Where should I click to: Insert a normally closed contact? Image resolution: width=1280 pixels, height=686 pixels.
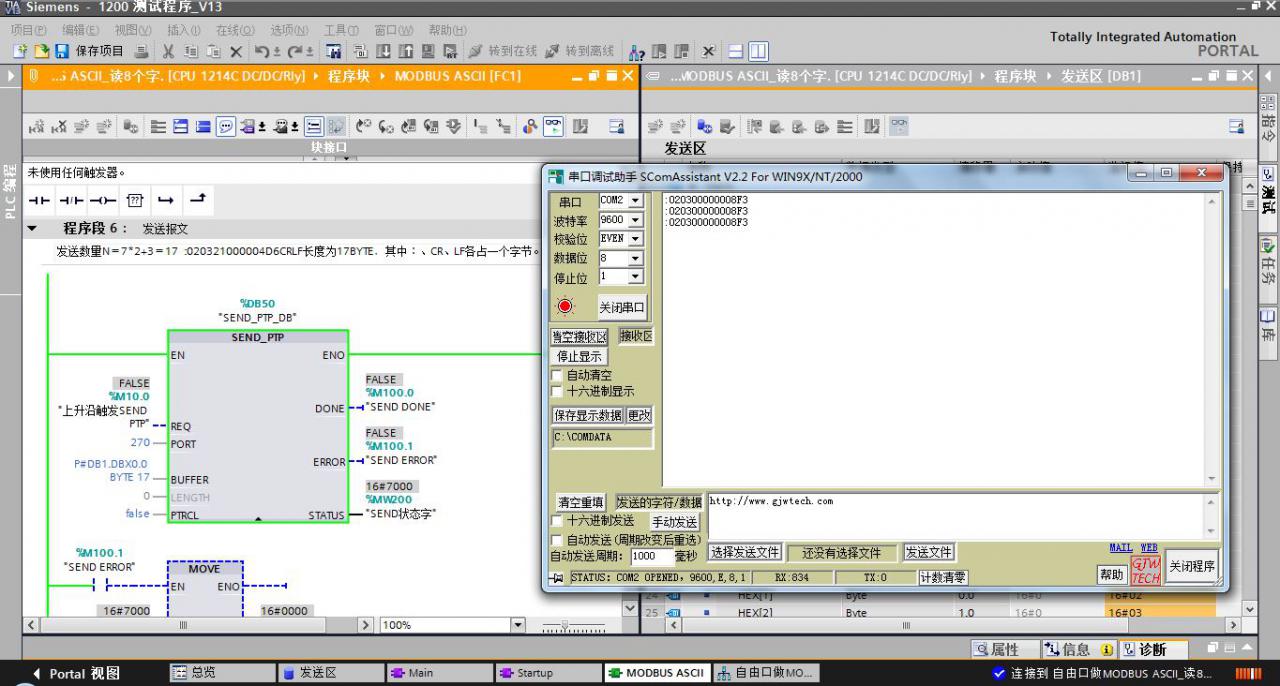point(71,200)
